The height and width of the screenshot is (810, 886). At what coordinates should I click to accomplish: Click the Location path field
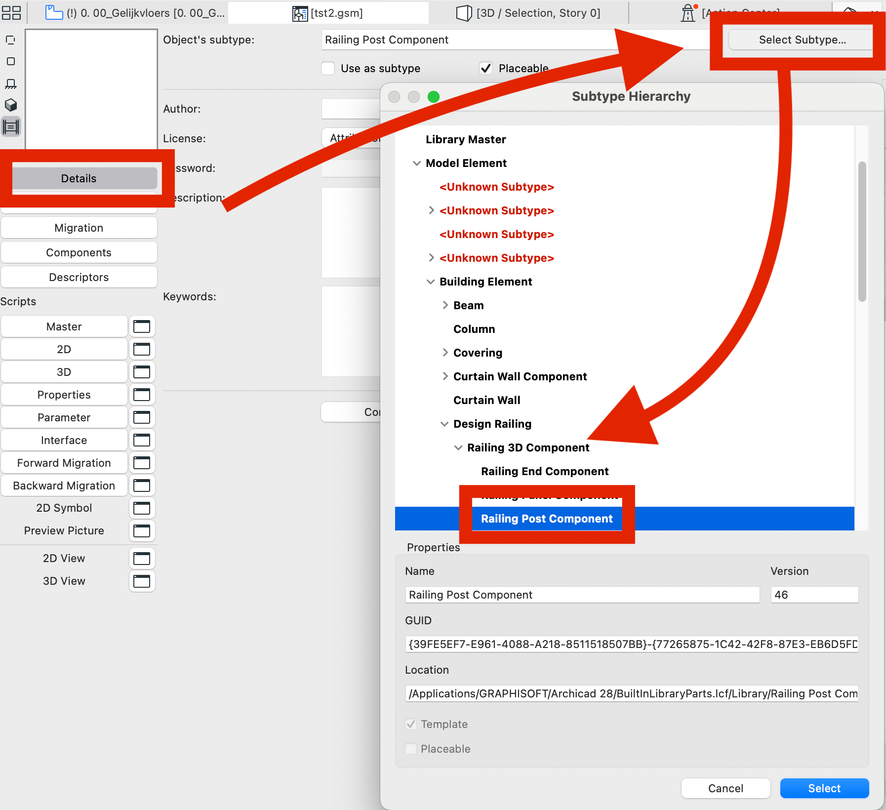[632, 694]
